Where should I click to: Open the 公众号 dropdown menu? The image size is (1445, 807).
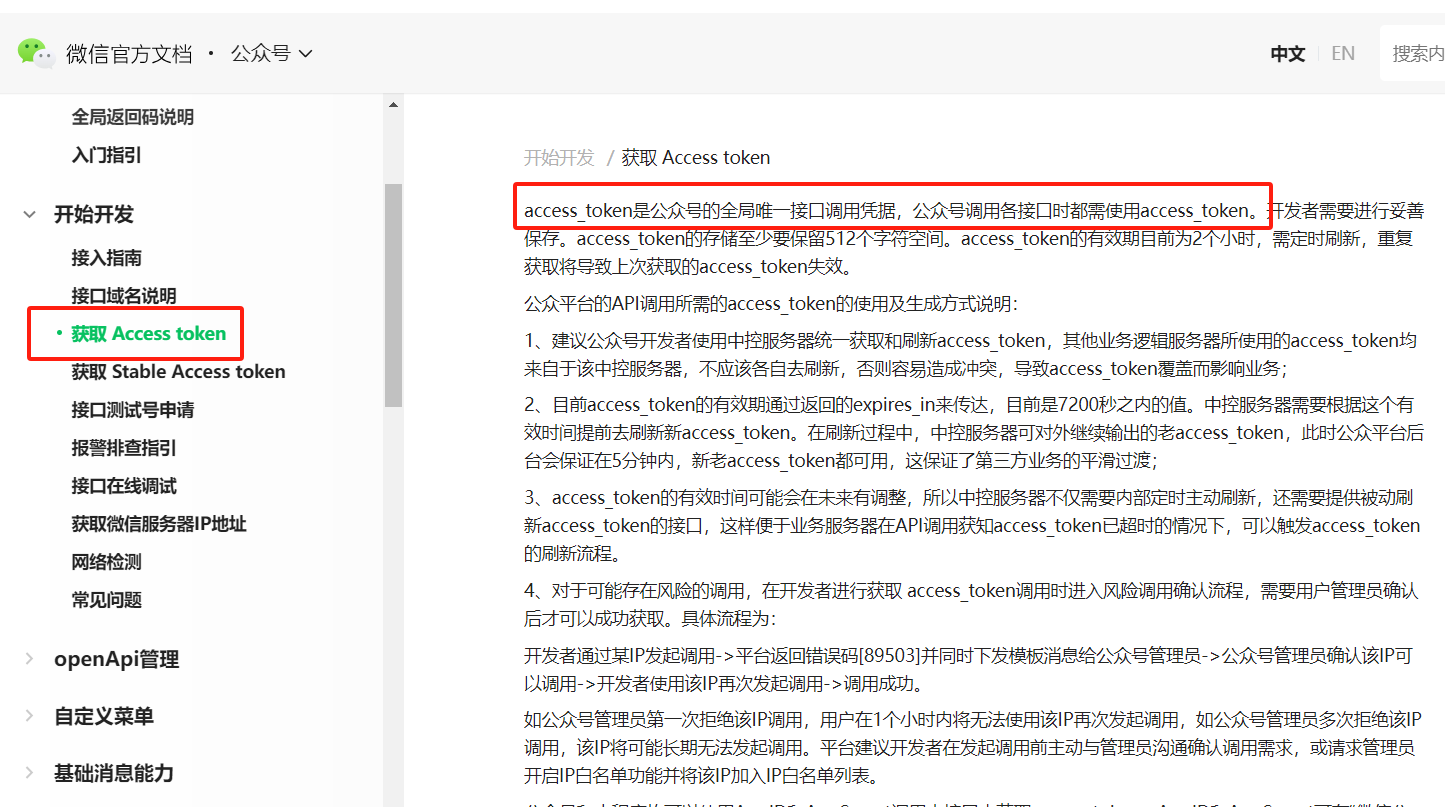click(271, 53)
